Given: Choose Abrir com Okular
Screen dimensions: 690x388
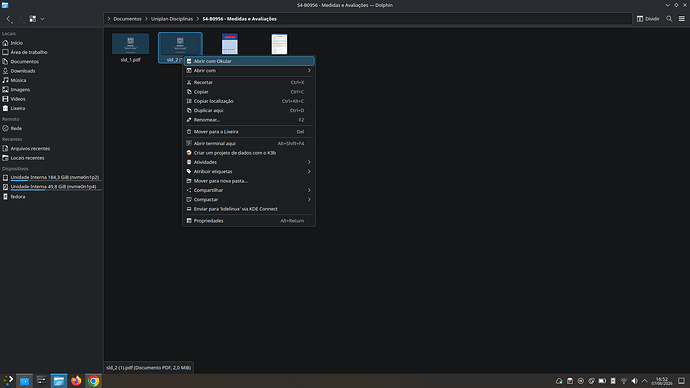Looking at the screenshot, I should [x=249, y=61].
